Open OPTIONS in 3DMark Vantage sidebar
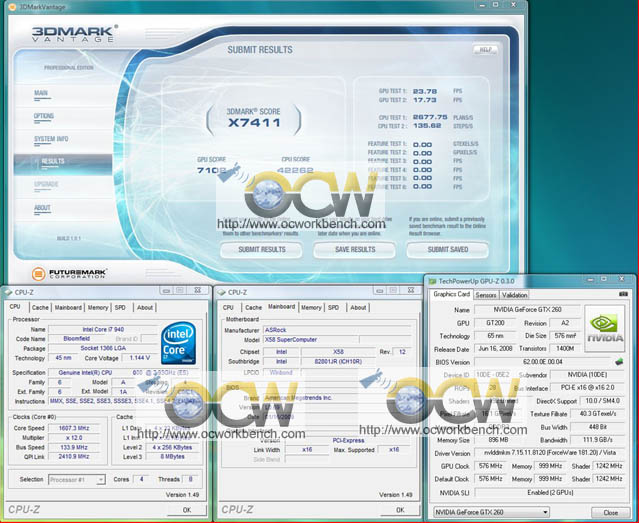 click(44, 116)
